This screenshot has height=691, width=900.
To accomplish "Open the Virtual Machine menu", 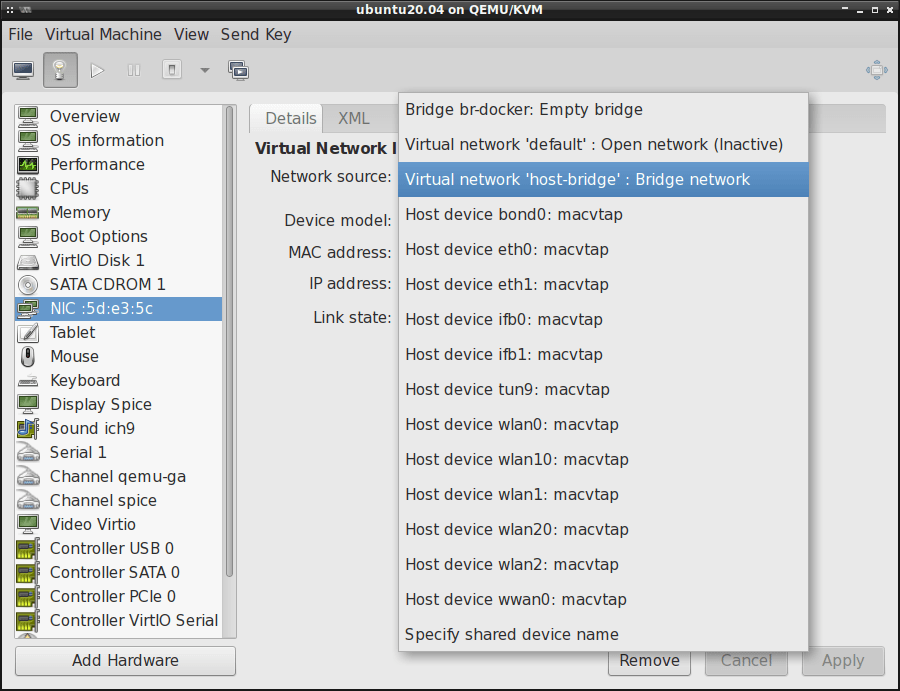I will [x=103, y=34].
